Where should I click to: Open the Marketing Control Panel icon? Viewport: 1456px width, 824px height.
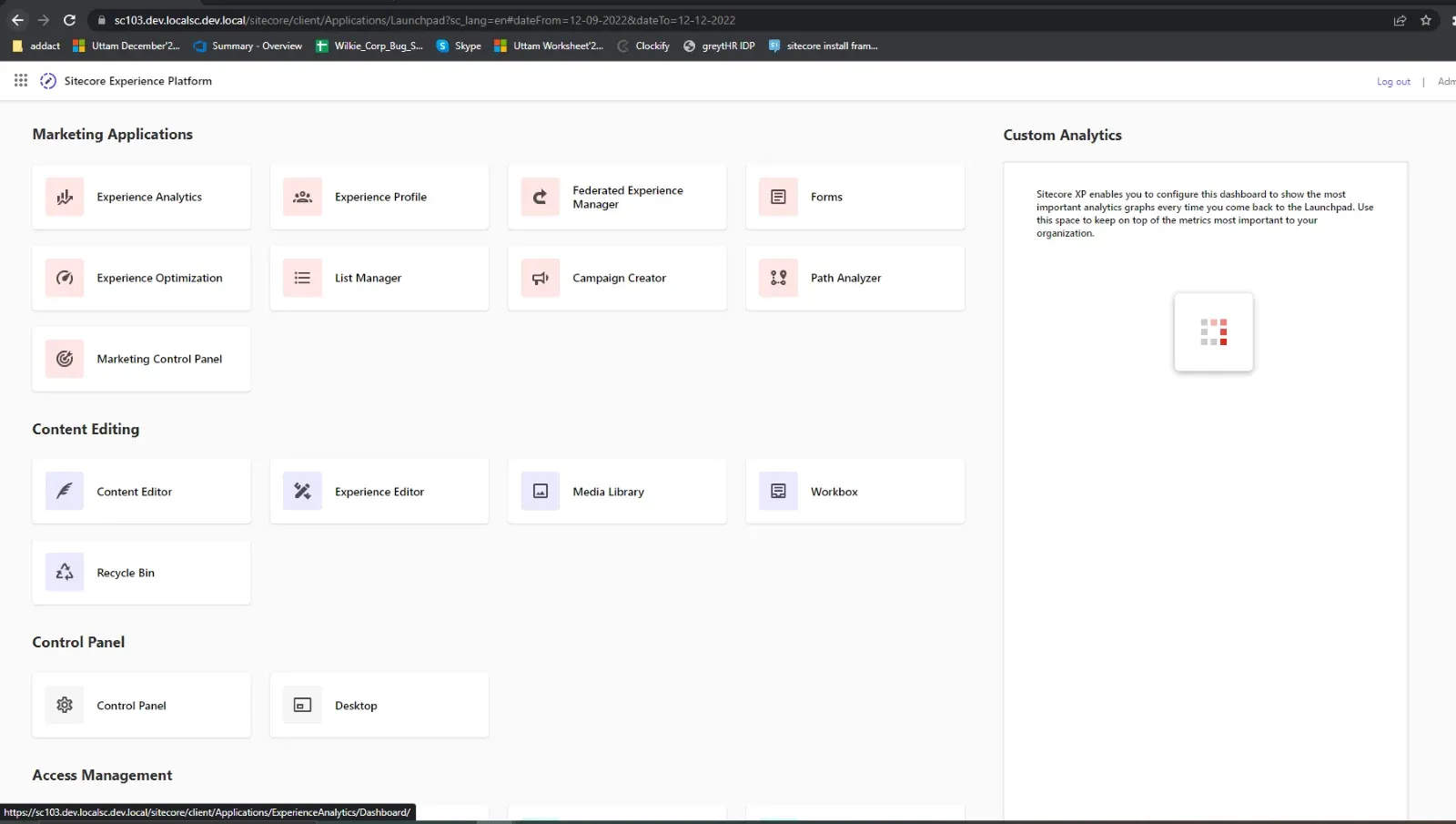coord(65,359)
